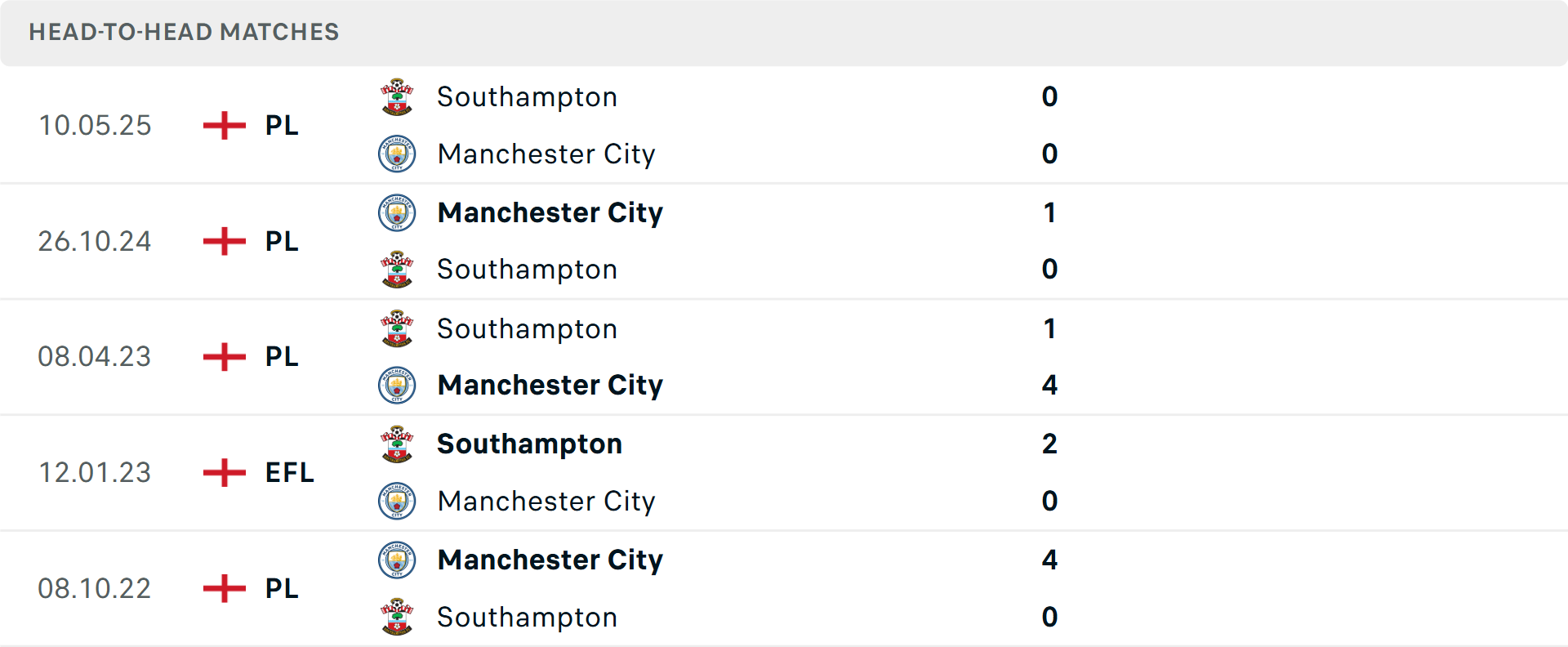Click the England flag for the 08.10.22 match
1568x647 pixels.
(x=222, y=588)
